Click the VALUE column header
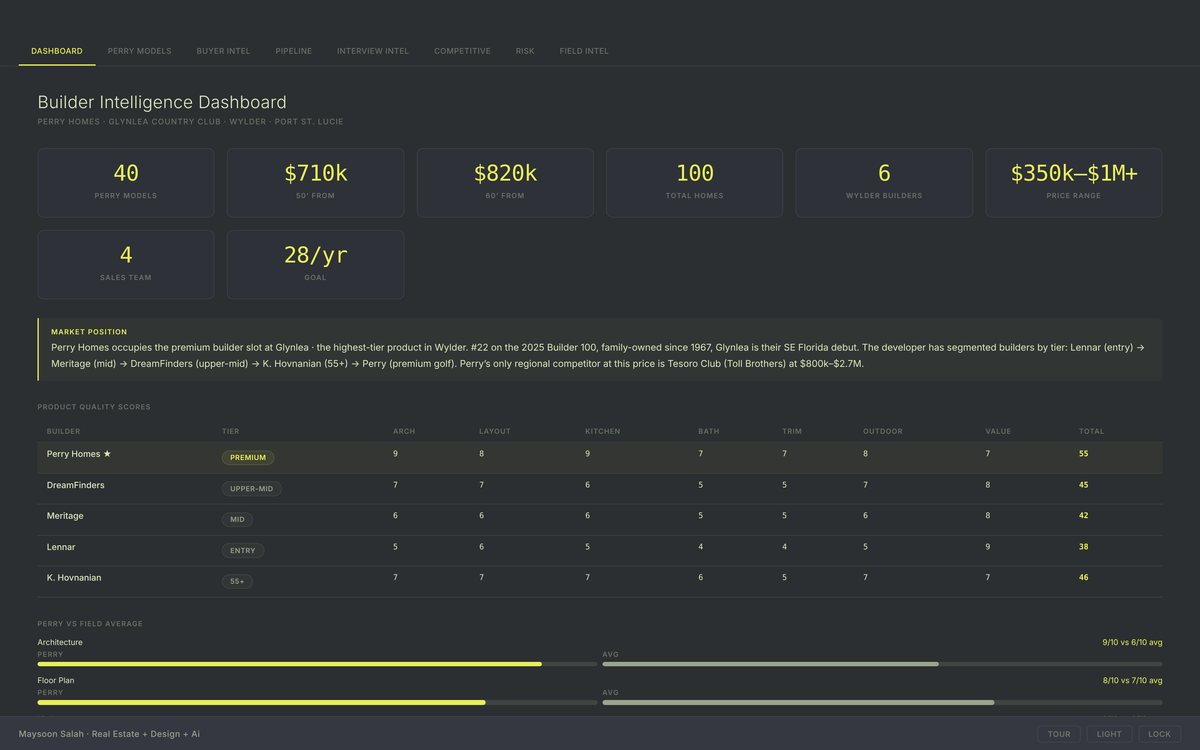 [998, 432]
